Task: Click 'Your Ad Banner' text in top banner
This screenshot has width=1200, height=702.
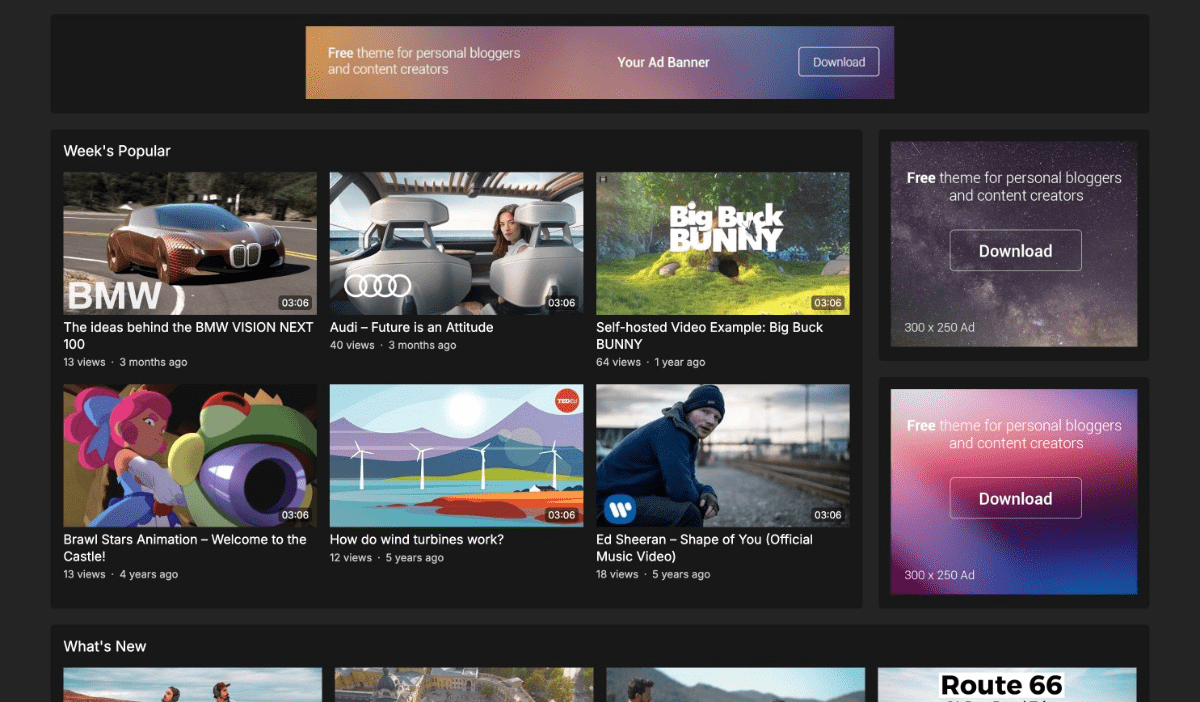Action: (x=663, y=62)
